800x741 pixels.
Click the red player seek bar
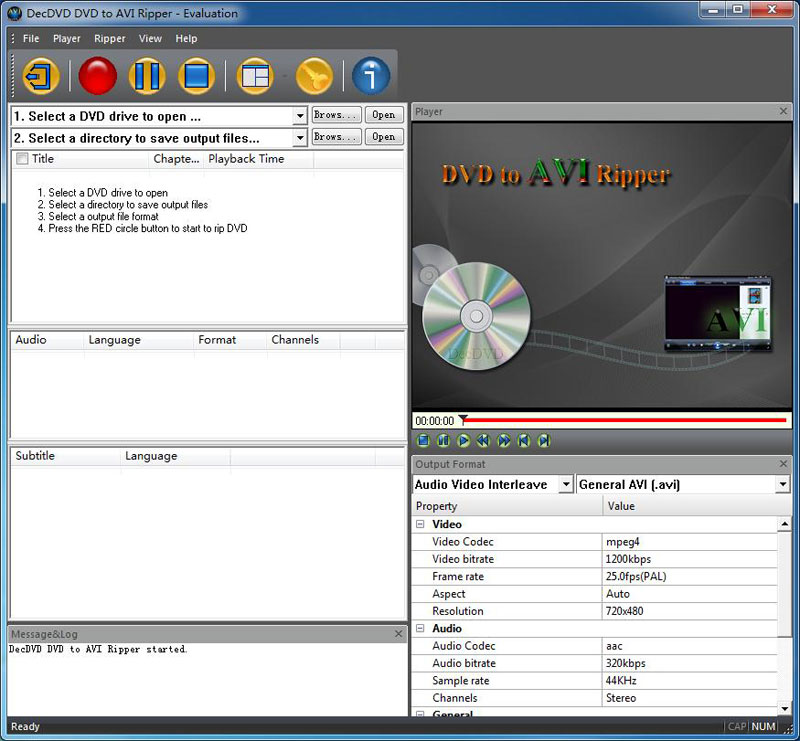point(626,421)
